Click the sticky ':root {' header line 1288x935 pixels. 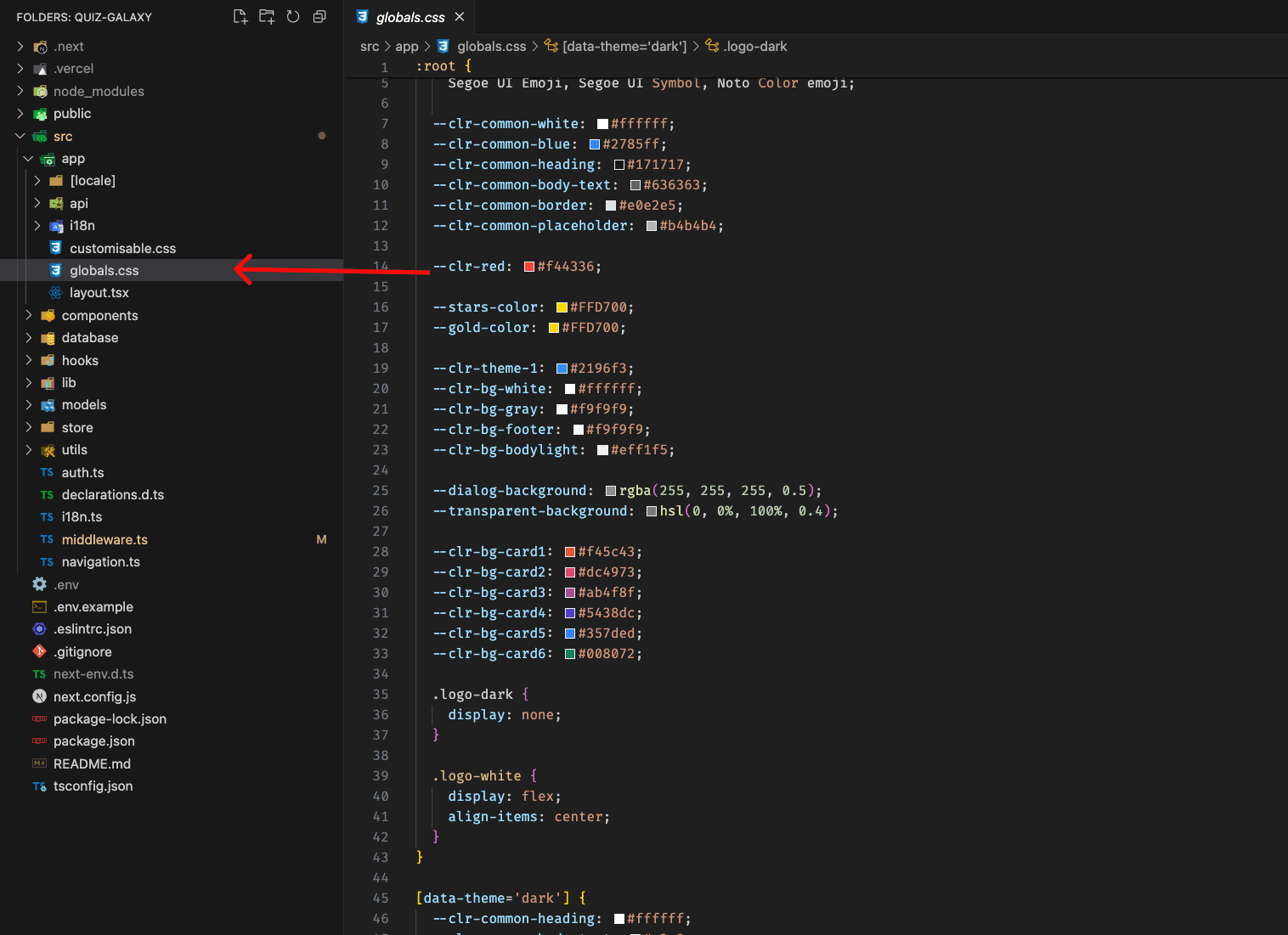pos(443,66)
